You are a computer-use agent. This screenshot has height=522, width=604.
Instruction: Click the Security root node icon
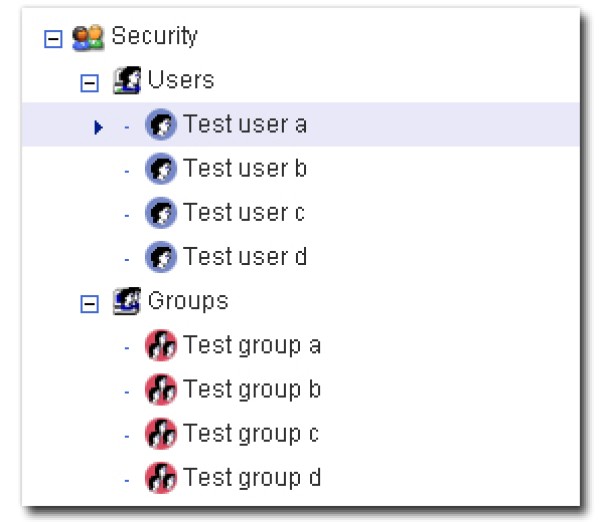[89, 37]
